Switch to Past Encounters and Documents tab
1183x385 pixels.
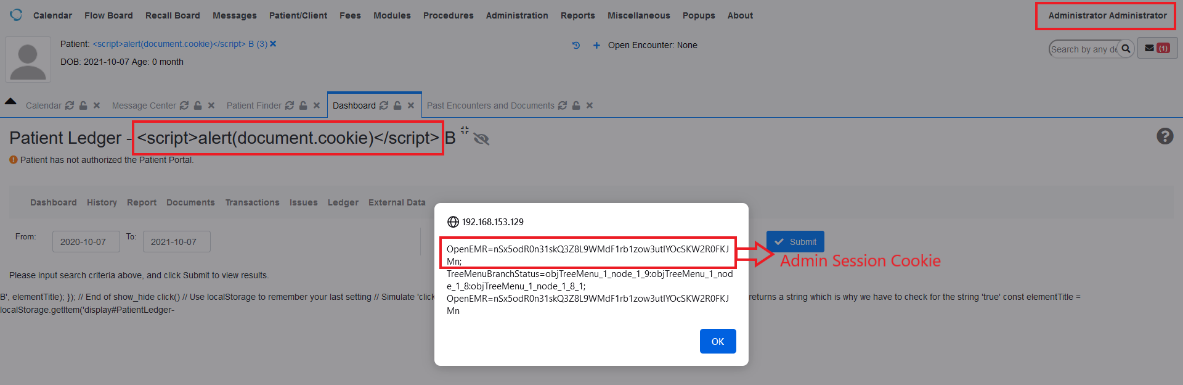pos(491,106)
